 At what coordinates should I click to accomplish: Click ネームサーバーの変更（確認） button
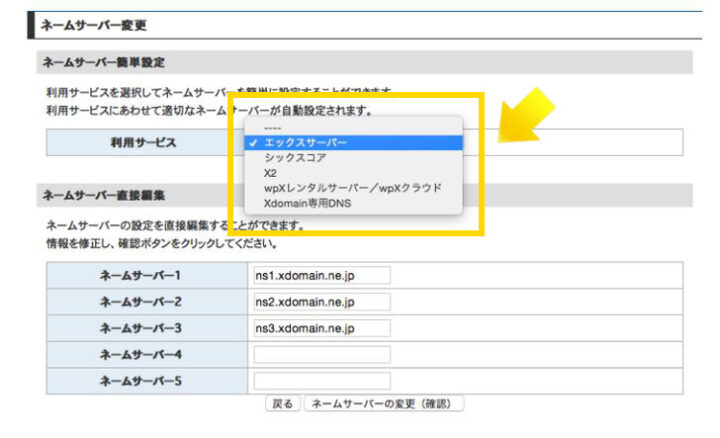[x=383, y=404]
